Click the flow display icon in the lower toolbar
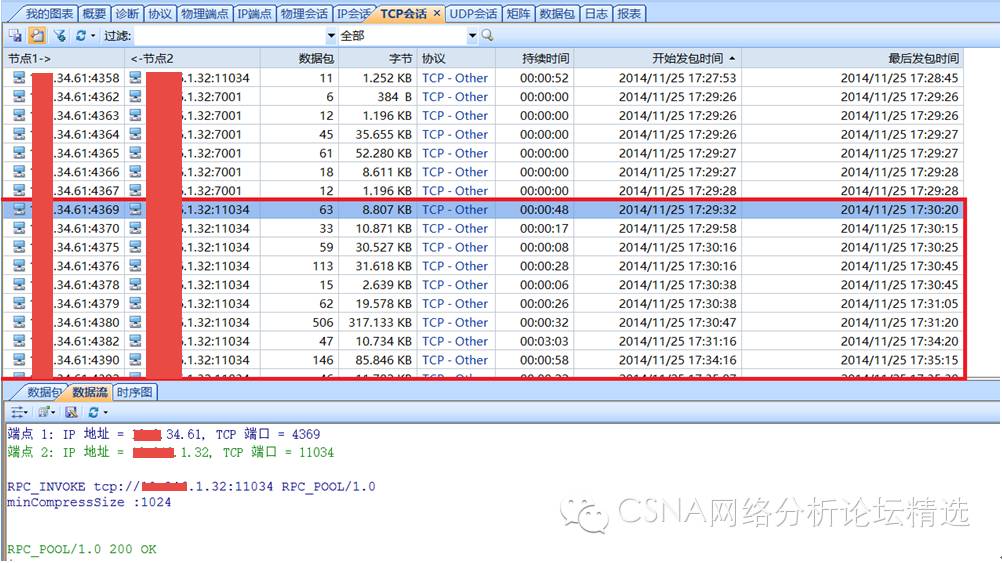 (17, 412)
